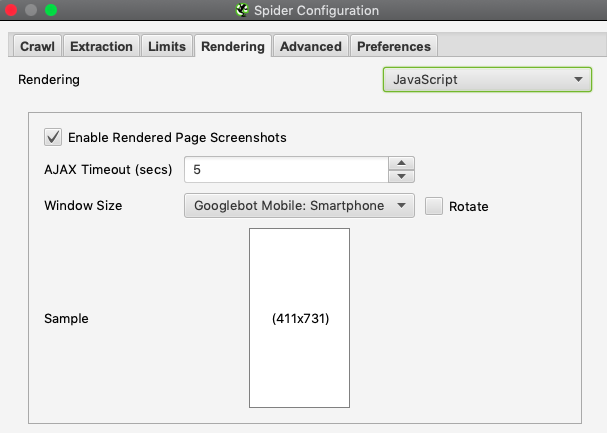Viewport: 607px width, 433px height.
Task: Click the Screaming Frog spider icon in title bar
Action: click(242, 10)
